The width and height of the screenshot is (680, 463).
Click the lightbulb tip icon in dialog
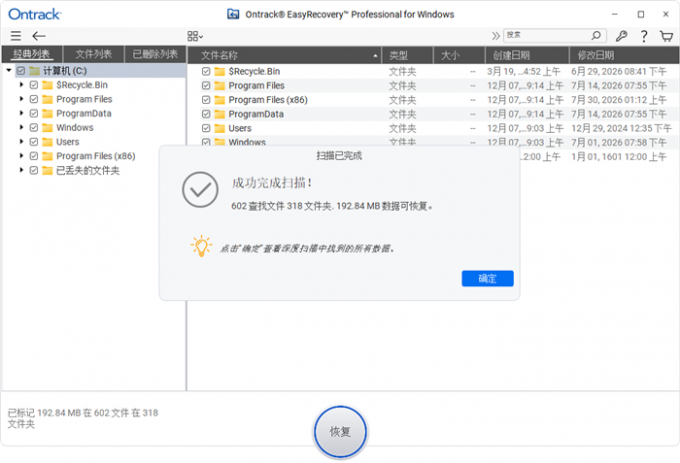tap(201, 246)
